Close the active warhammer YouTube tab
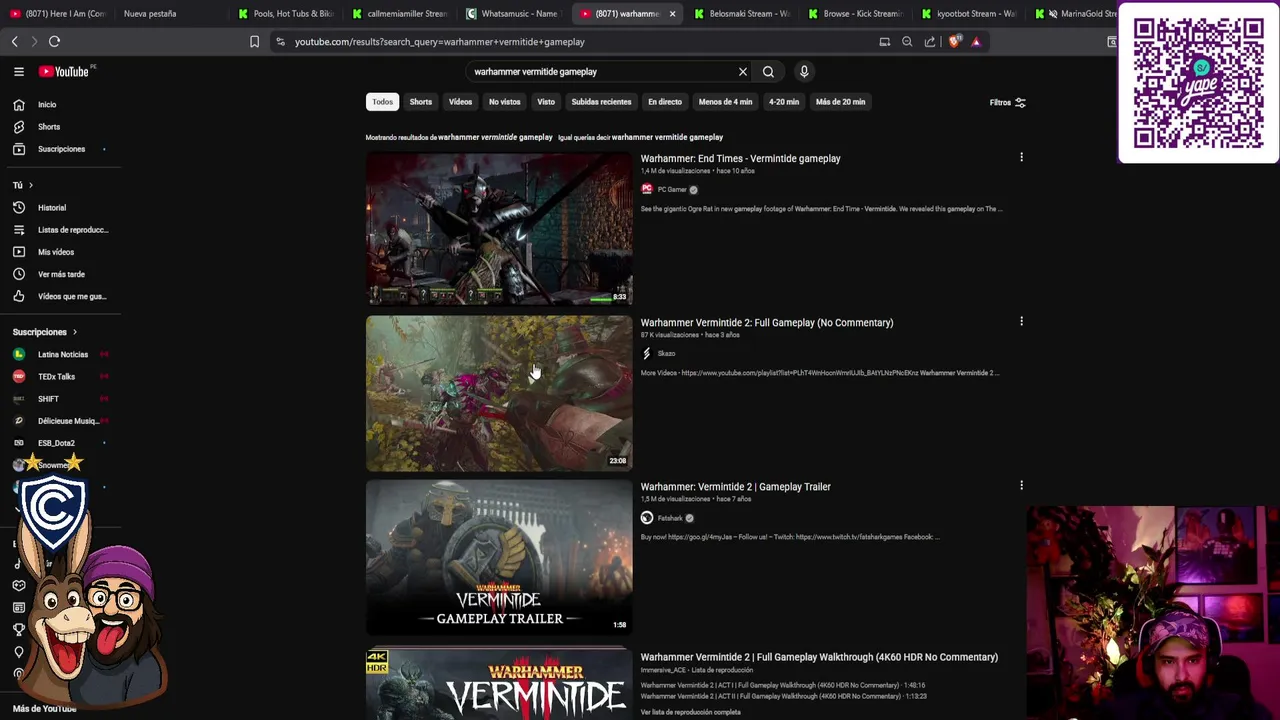This screenshot has width=1280, height=720. pos(672,14)
